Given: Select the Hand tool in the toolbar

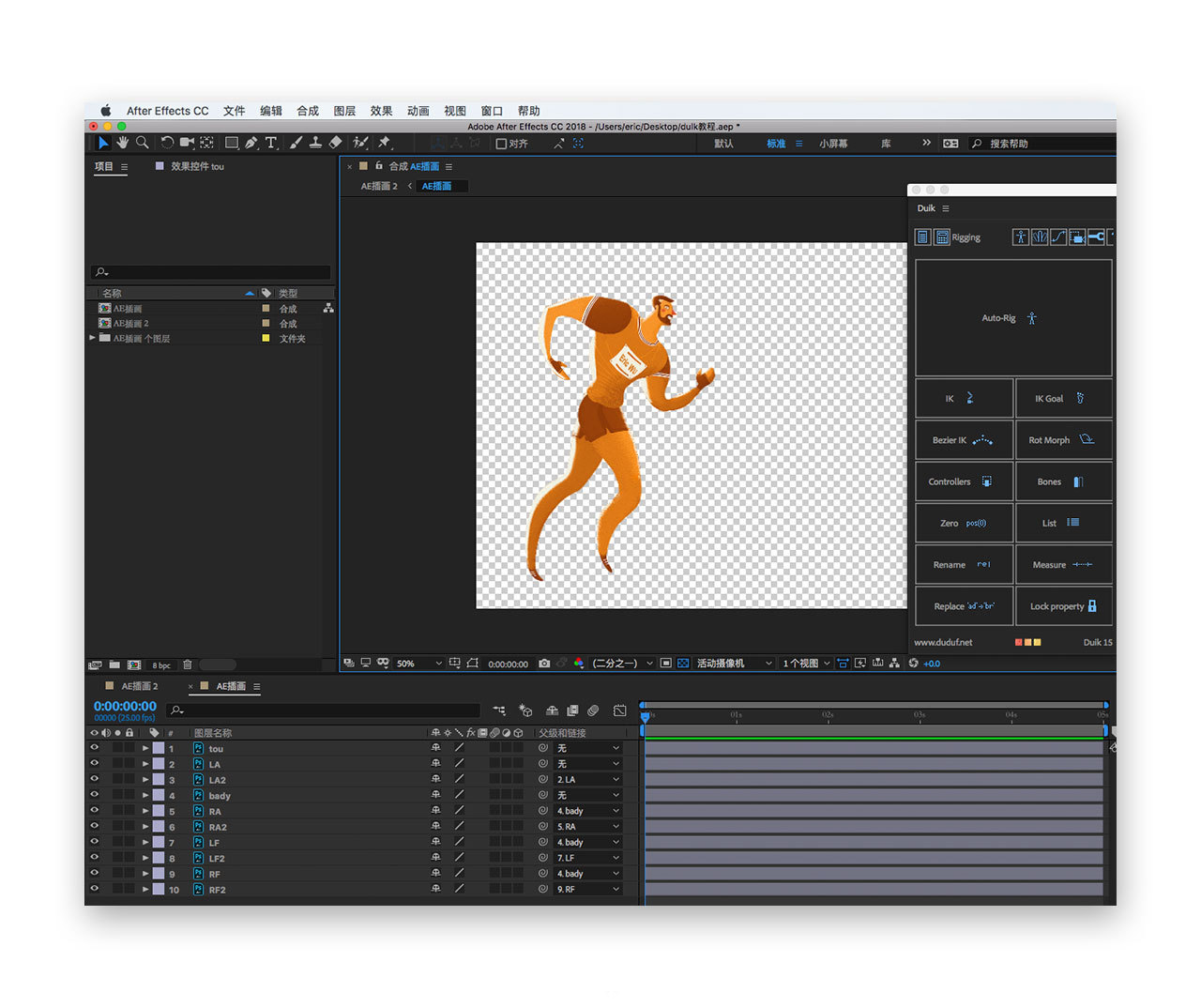Looking at the screenshot, I should tap(122, 143).
